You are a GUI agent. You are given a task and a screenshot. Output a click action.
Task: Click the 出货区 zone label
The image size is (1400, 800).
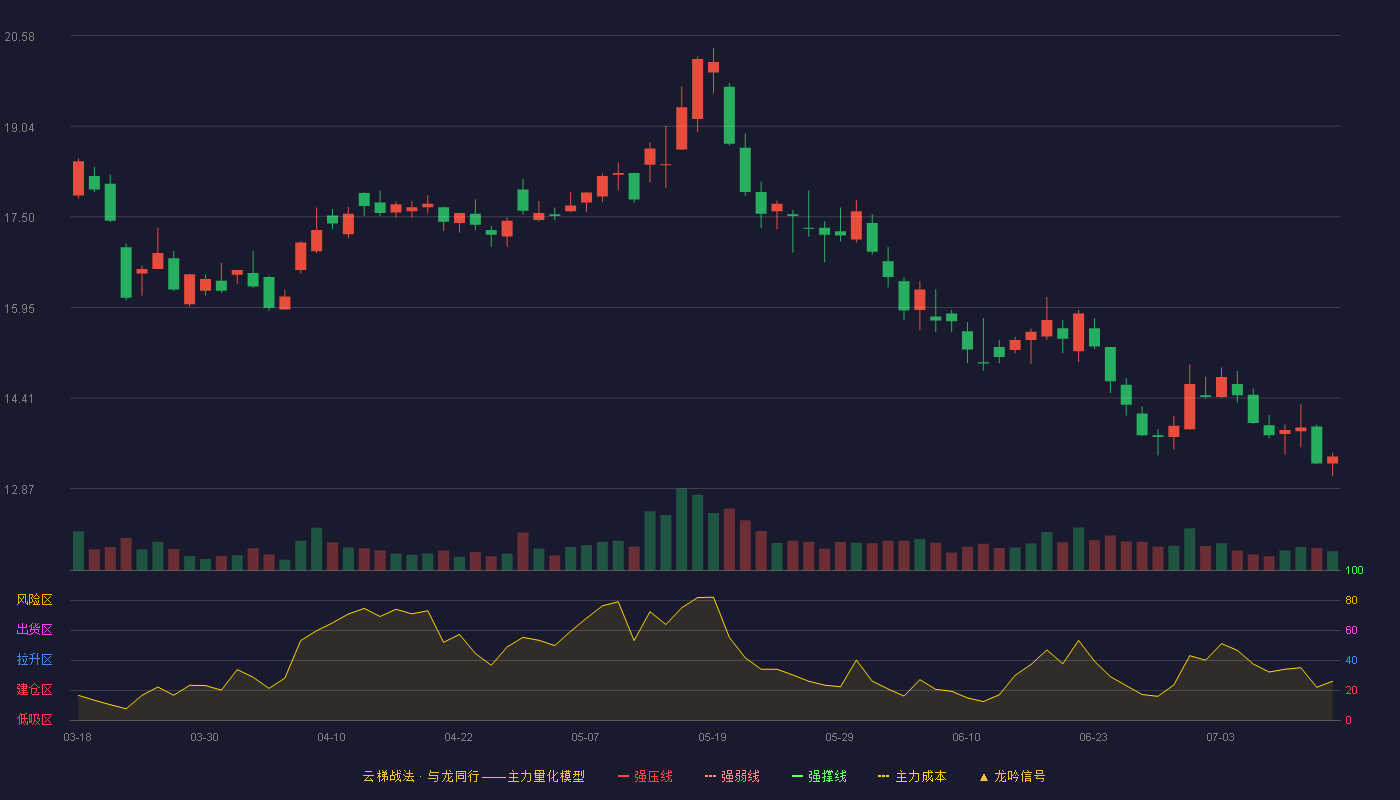click(34, 630)
